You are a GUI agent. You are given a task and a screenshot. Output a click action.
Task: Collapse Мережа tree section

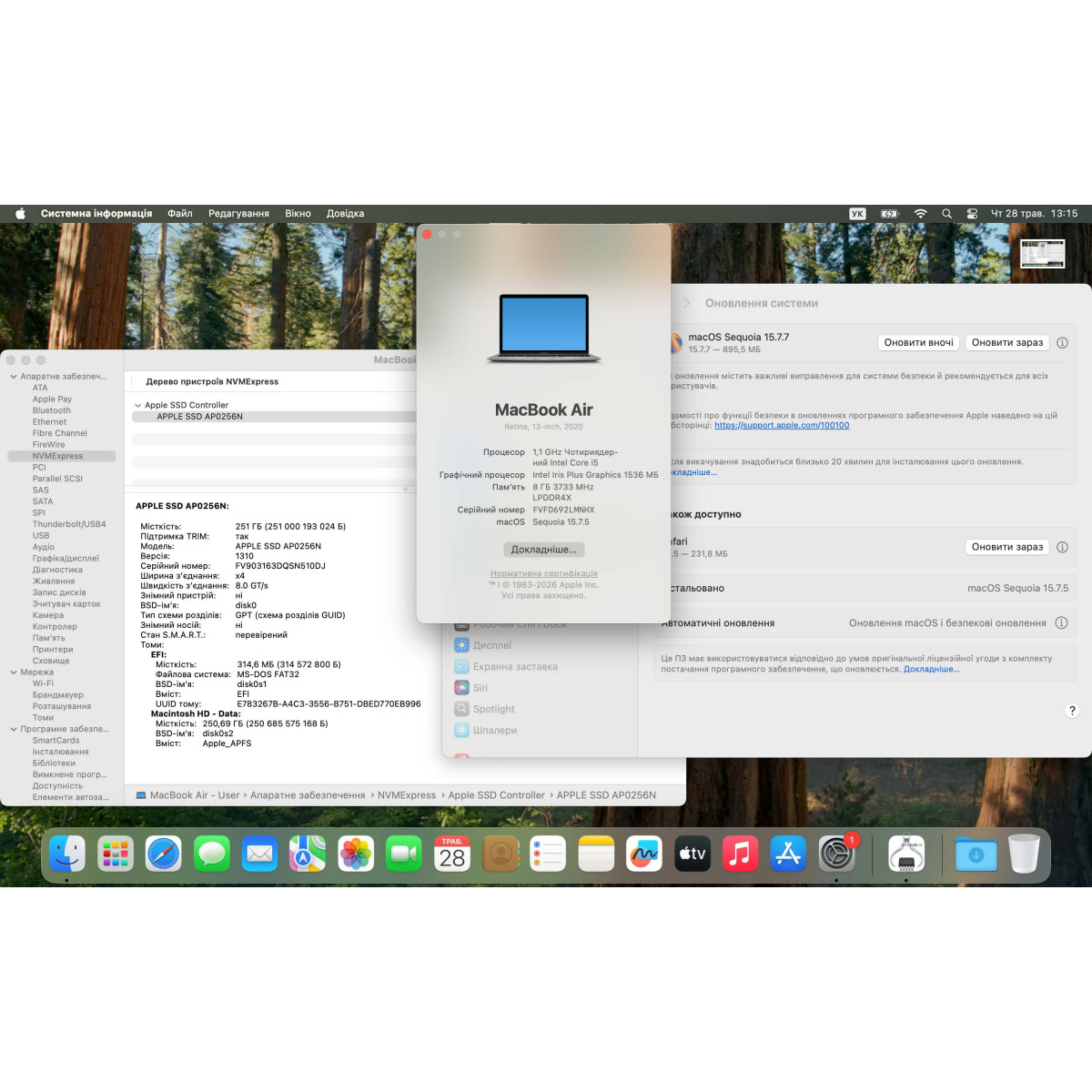(13, 672)
